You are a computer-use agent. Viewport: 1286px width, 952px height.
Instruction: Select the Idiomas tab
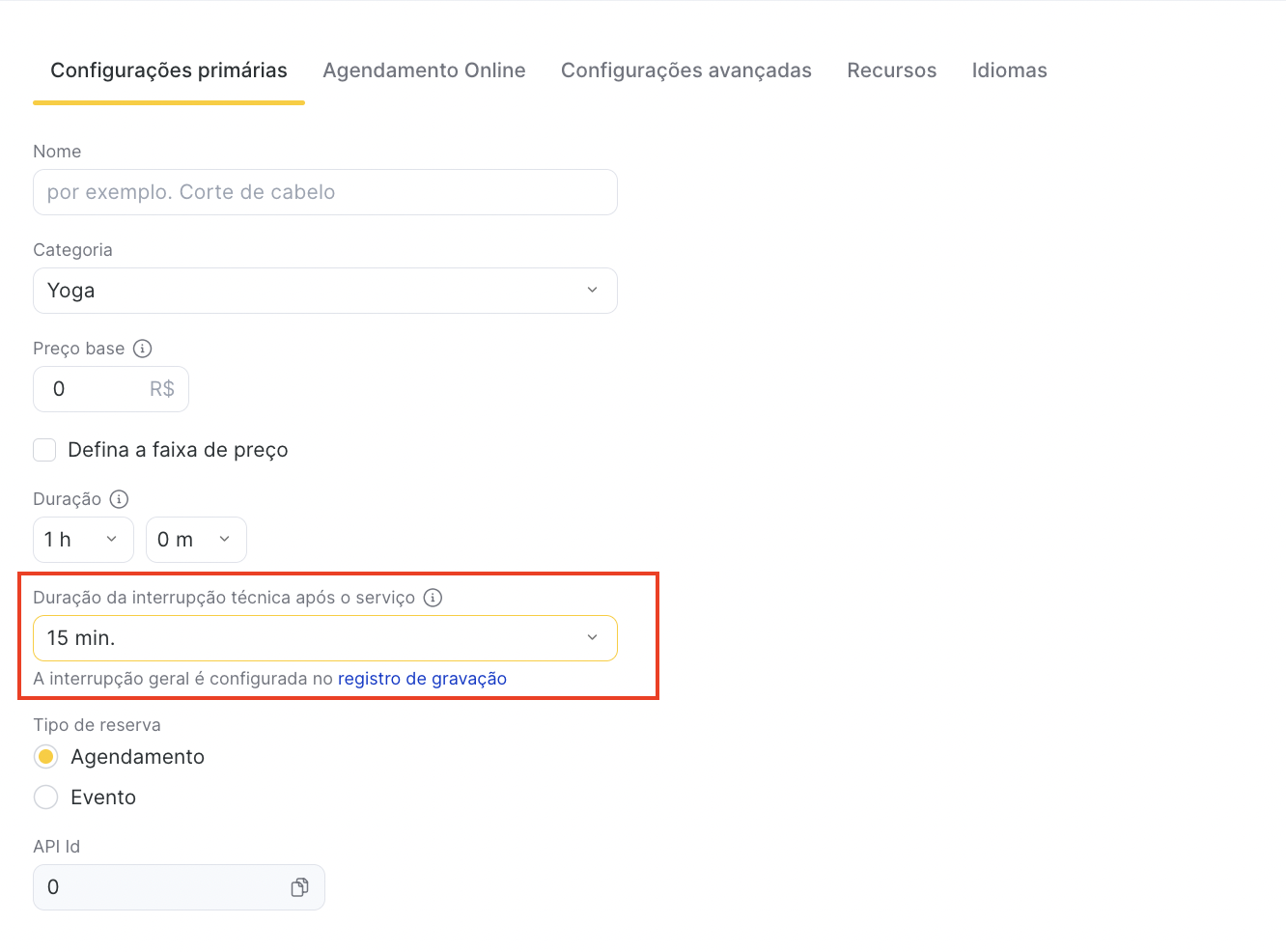point(1009,70)
